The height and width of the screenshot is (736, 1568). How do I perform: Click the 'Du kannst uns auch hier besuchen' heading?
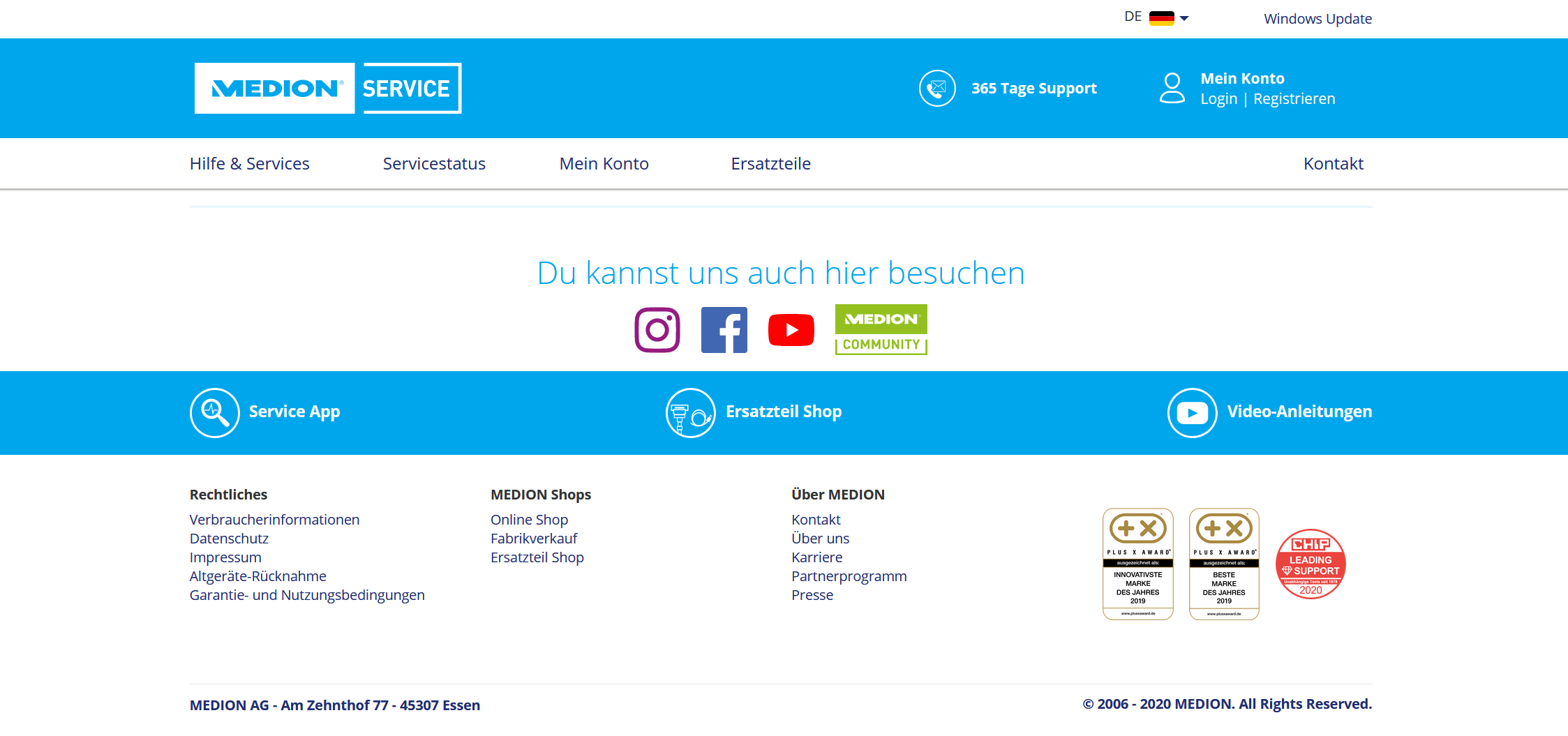tap(781, 273)
